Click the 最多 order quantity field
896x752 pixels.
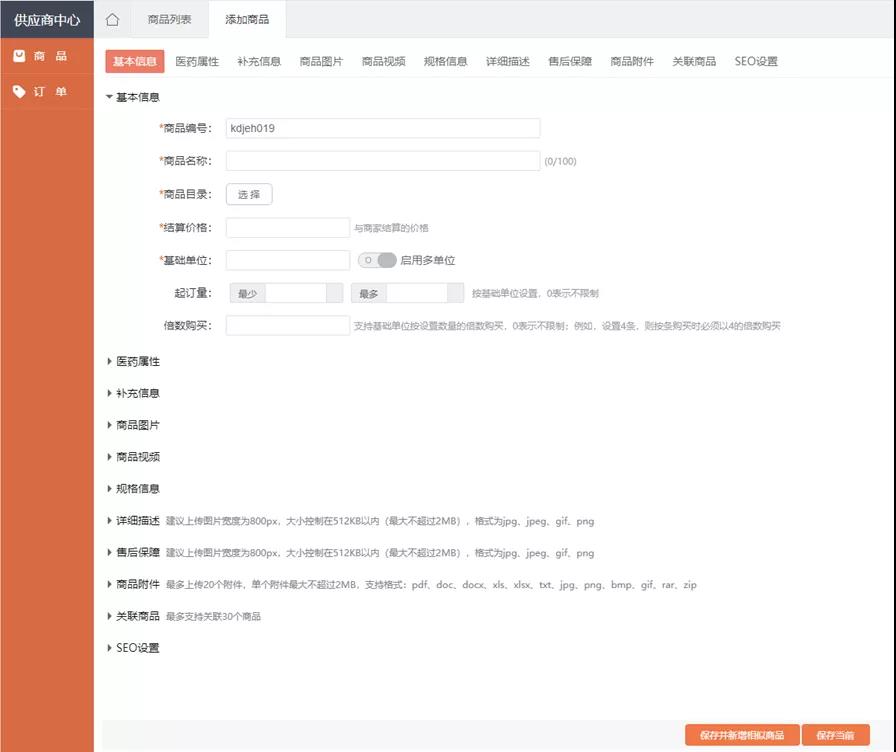(417, 293)
